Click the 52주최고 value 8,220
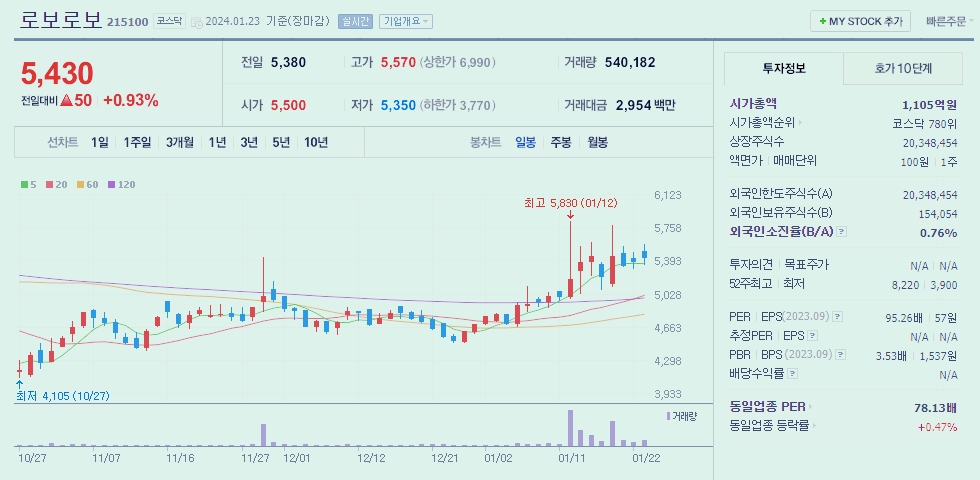 tap(905, 284)
